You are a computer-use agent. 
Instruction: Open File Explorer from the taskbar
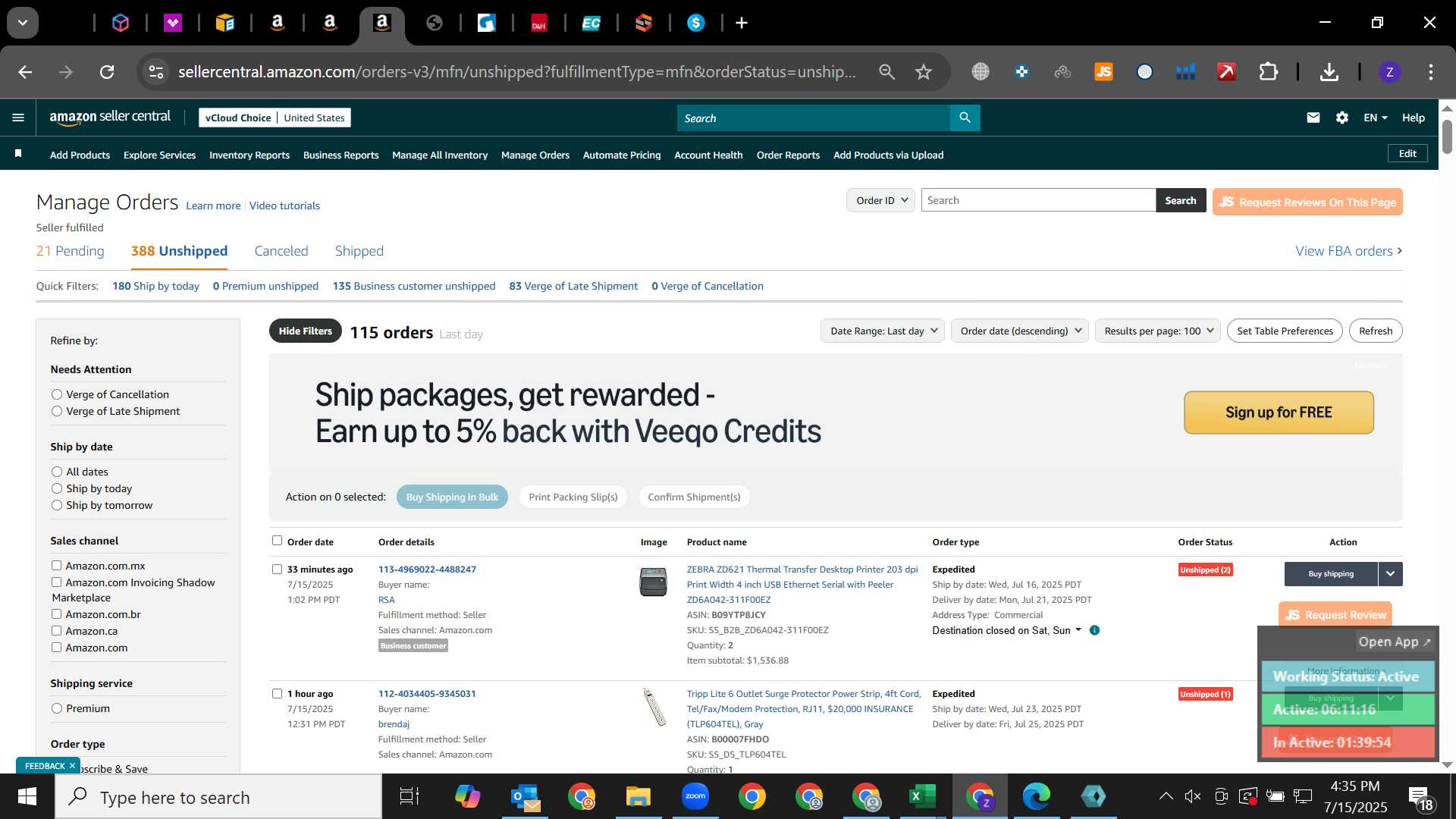click(x=638, y=797)
